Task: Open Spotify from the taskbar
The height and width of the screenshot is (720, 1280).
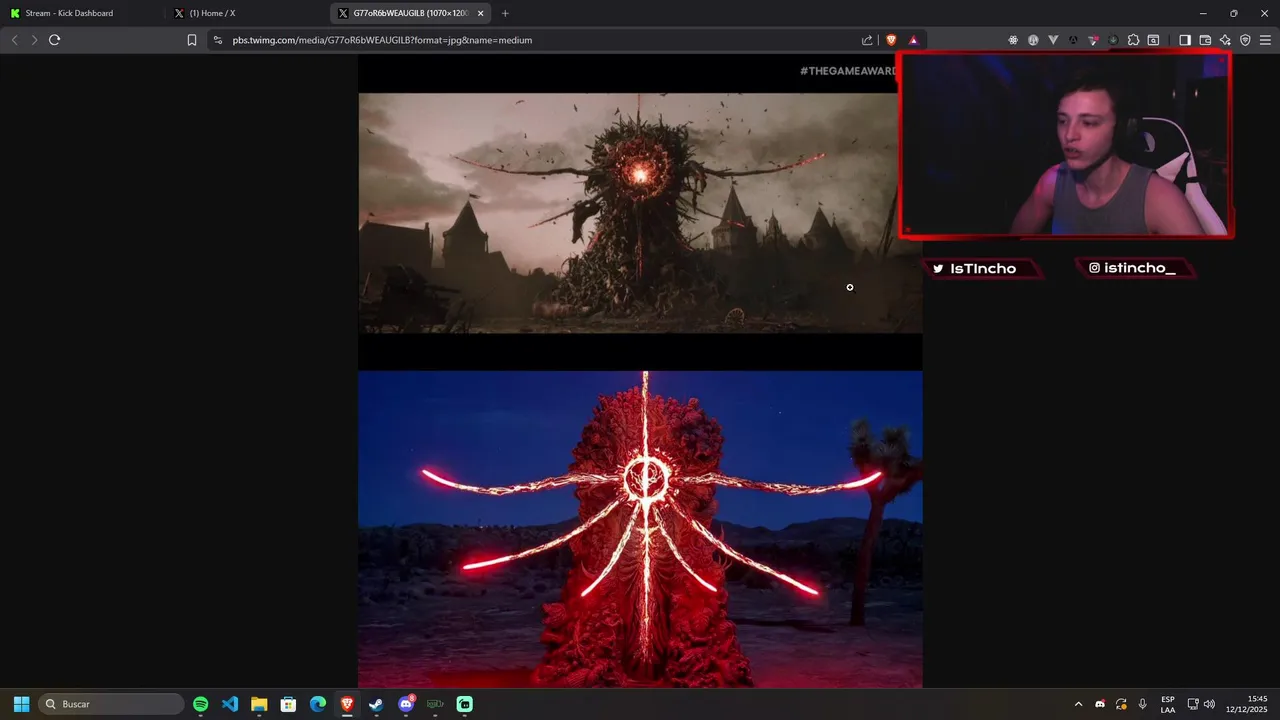Action: [200, 704]
